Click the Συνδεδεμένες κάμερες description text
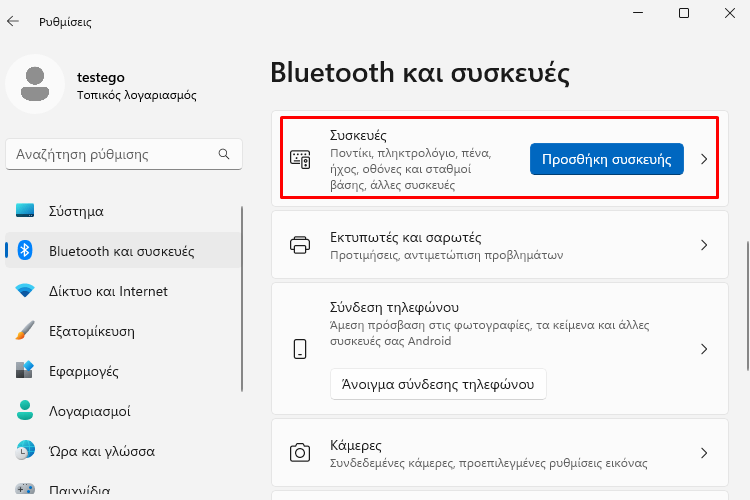Screen dimensions: 750x500 (489, 463)
